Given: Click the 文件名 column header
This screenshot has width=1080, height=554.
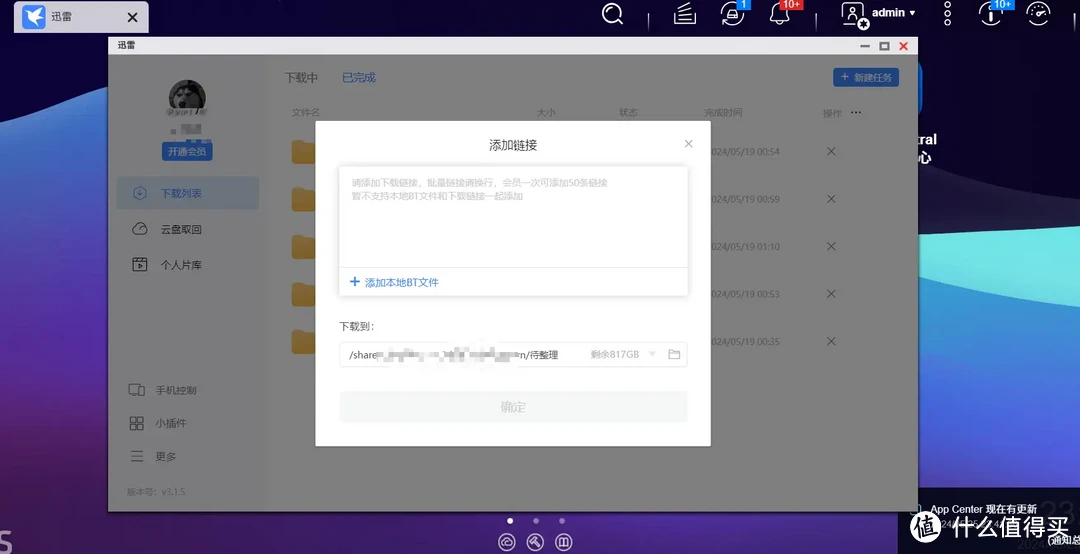Looking at the screenshot, I should 306,112.
